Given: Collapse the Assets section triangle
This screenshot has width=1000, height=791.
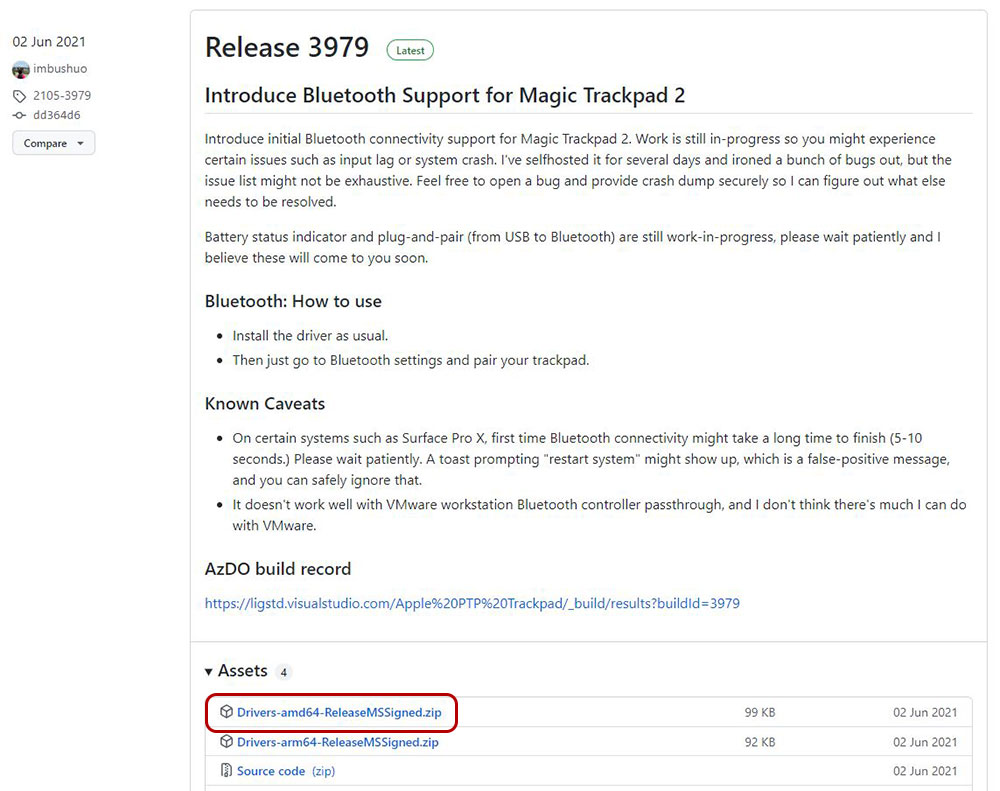Looking at the screenshot, I should pyautogui.click(x=209, y=672).
